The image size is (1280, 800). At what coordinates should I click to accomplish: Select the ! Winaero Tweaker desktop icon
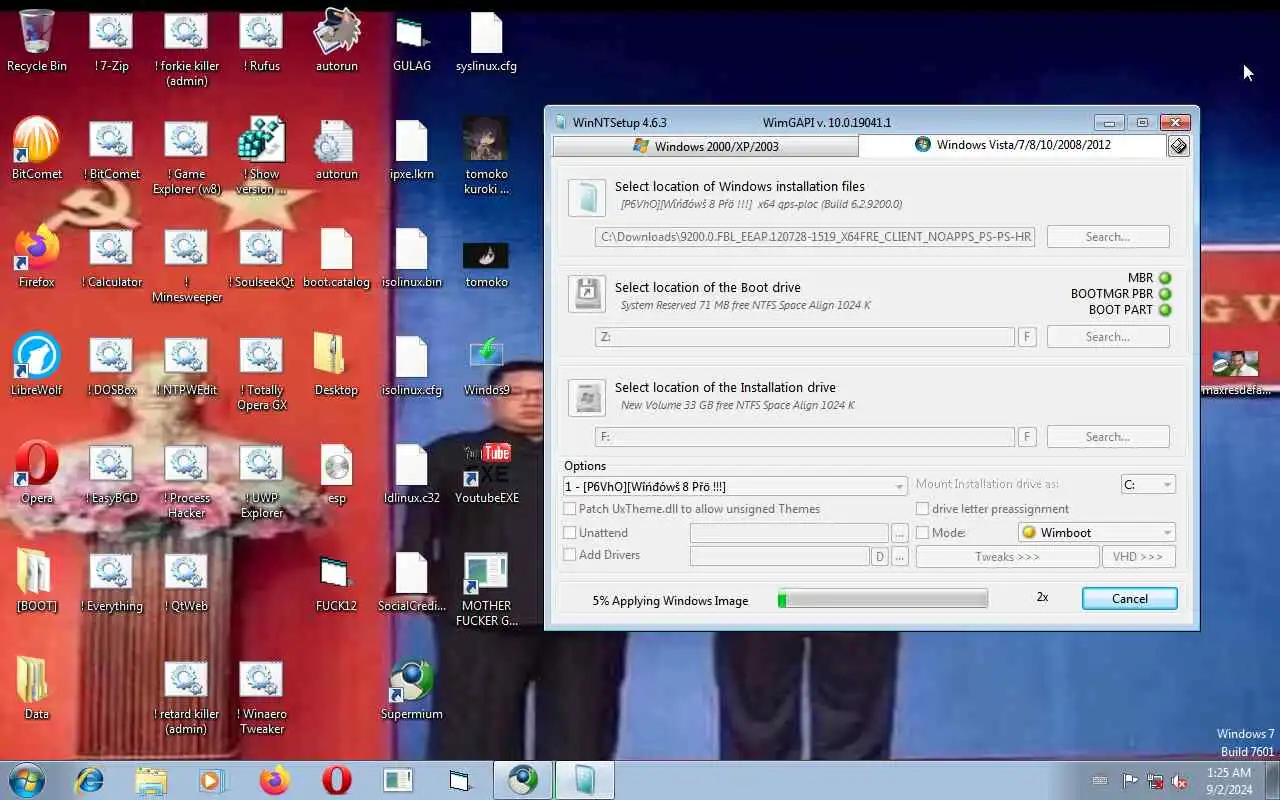pyautogui.click(x=261, y=698)
